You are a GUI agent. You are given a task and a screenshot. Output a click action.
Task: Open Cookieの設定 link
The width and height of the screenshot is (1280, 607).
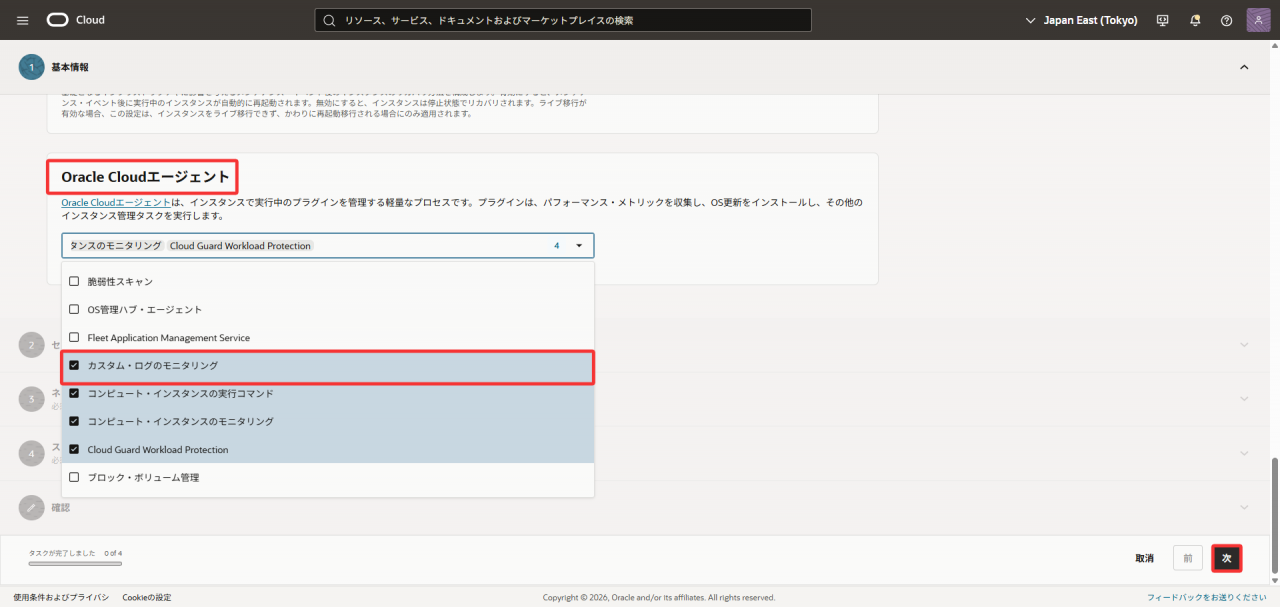click(x=147, y=597)
